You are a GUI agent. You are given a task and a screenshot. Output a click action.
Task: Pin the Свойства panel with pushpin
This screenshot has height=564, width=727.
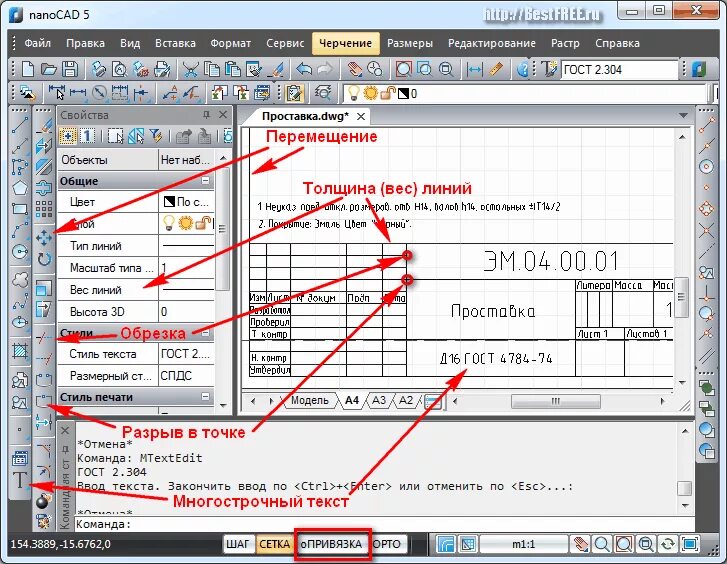(206, 115)
